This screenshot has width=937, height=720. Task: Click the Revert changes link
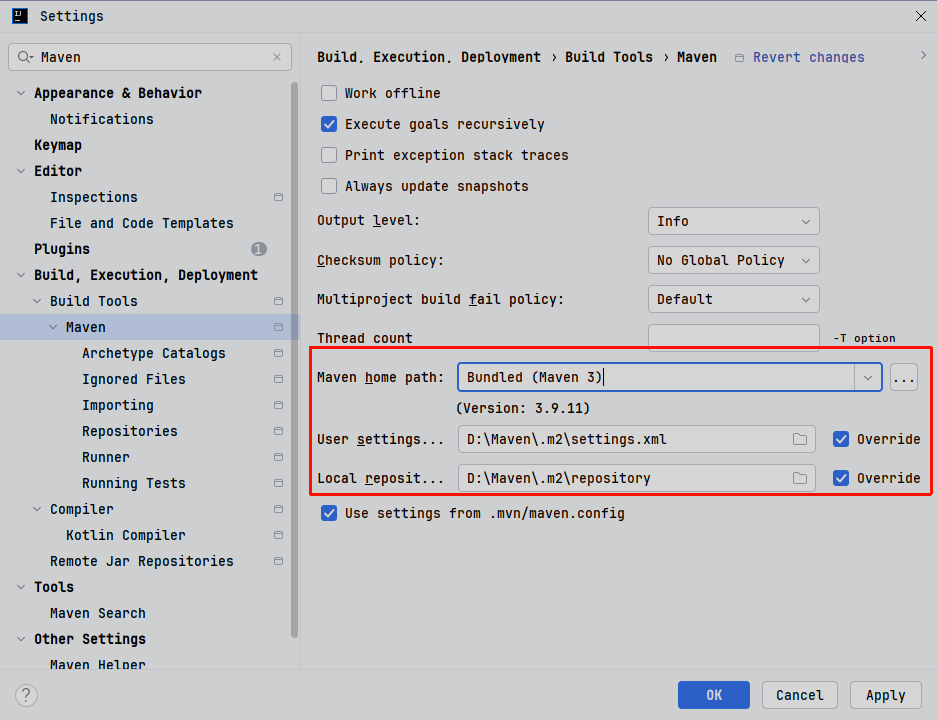pos(809,57)
